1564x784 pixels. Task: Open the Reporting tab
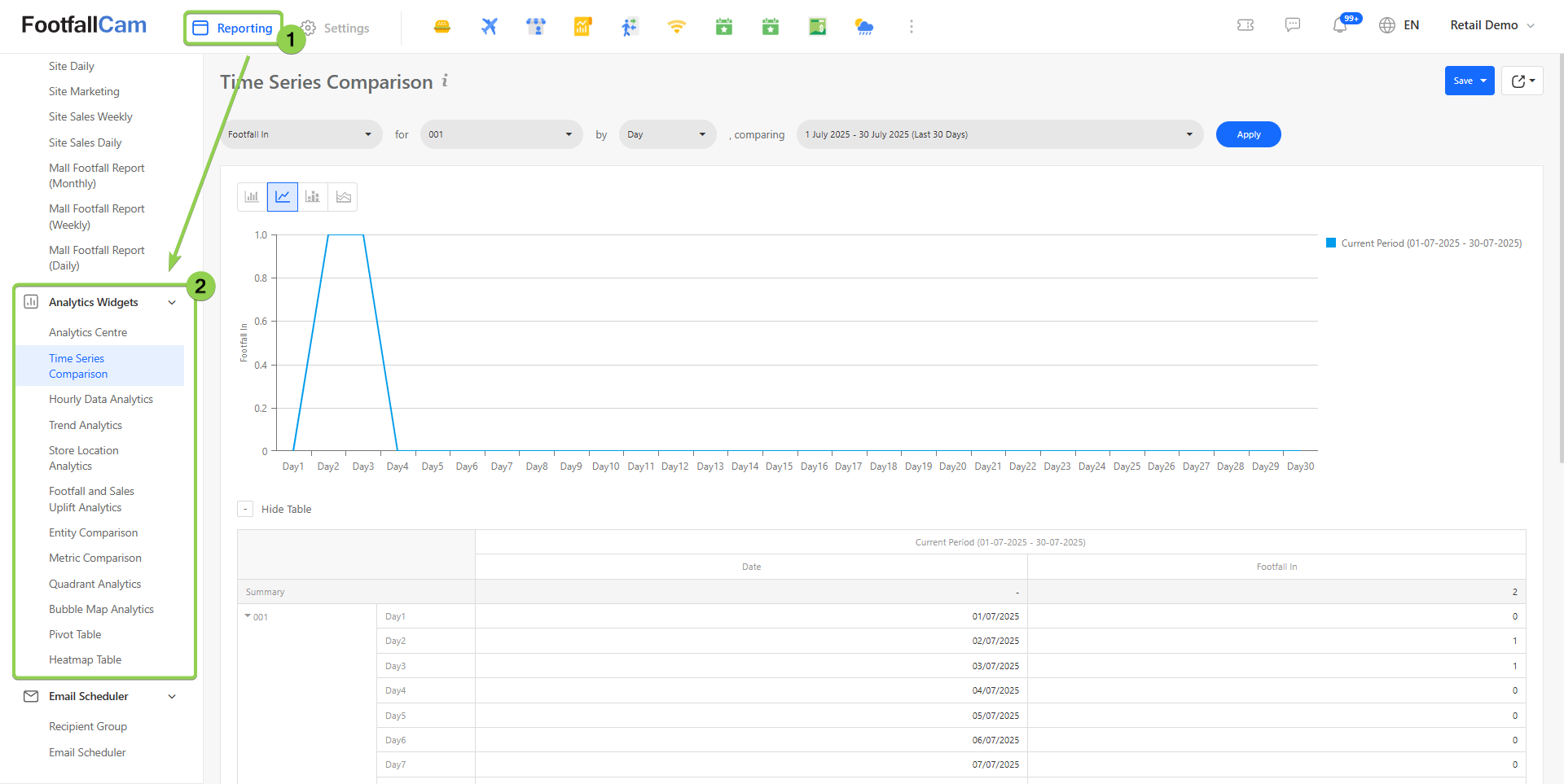(234, 28)
